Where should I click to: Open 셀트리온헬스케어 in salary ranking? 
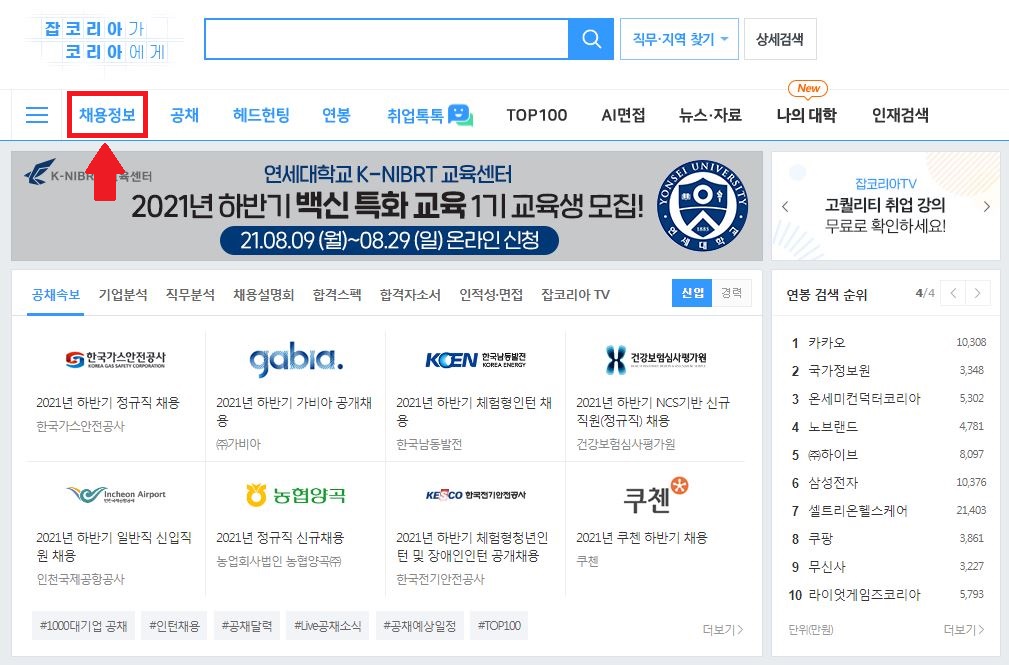click(x=858, y=510)
